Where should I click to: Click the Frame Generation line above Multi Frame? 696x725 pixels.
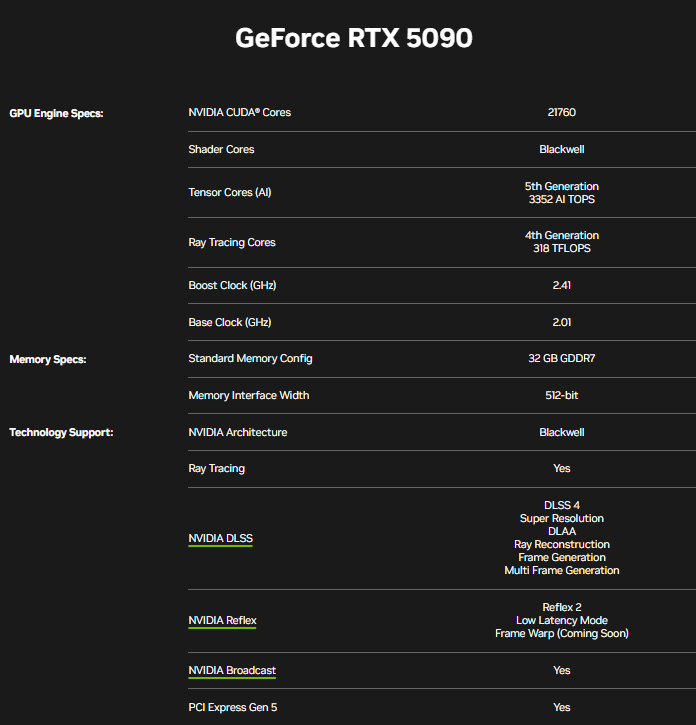click(x=561, y=557)
